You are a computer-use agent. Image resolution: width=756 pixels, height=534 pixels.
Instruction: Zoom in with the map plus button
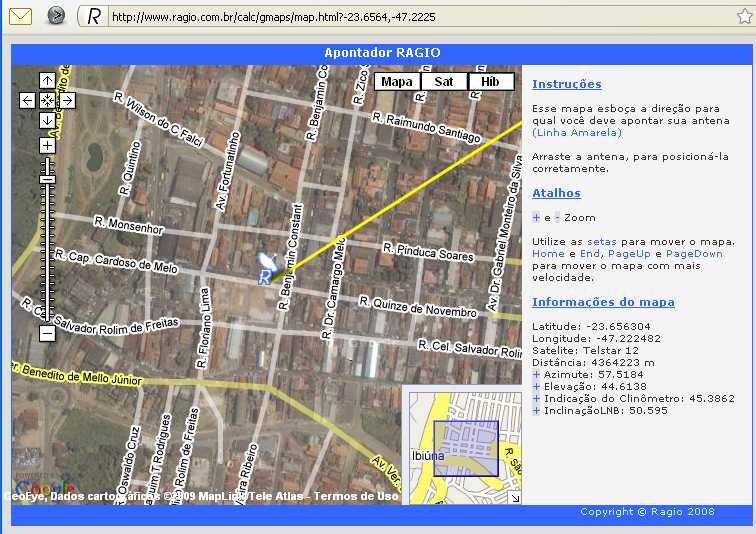tap(47, 145)
